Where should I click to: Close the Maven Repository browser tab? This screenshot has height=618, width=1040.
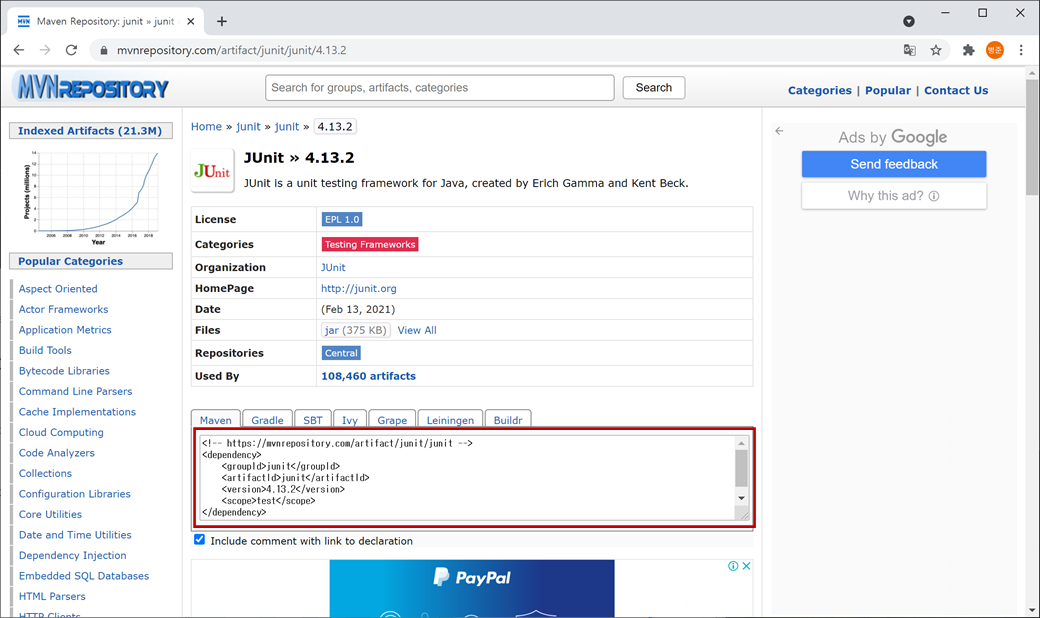pyautogui.click(x=190, y=21)
